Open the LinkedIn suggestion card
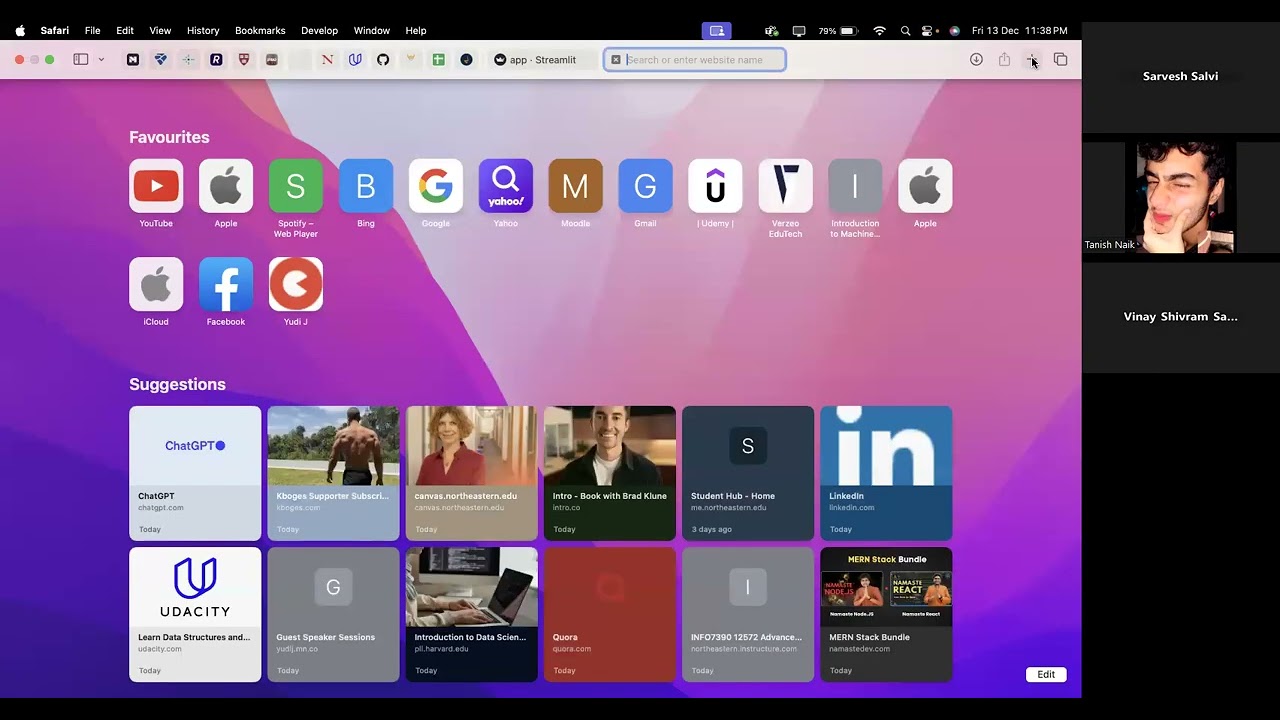Screen dimensions: 1280x720 pos(886,473)
